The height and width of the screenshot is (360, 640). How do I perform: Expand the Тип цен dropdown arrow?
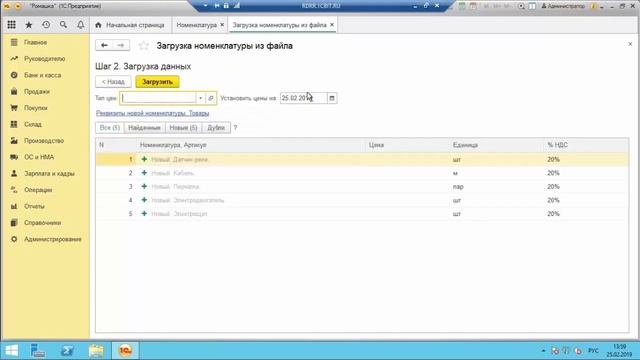(x=200, y=98)
